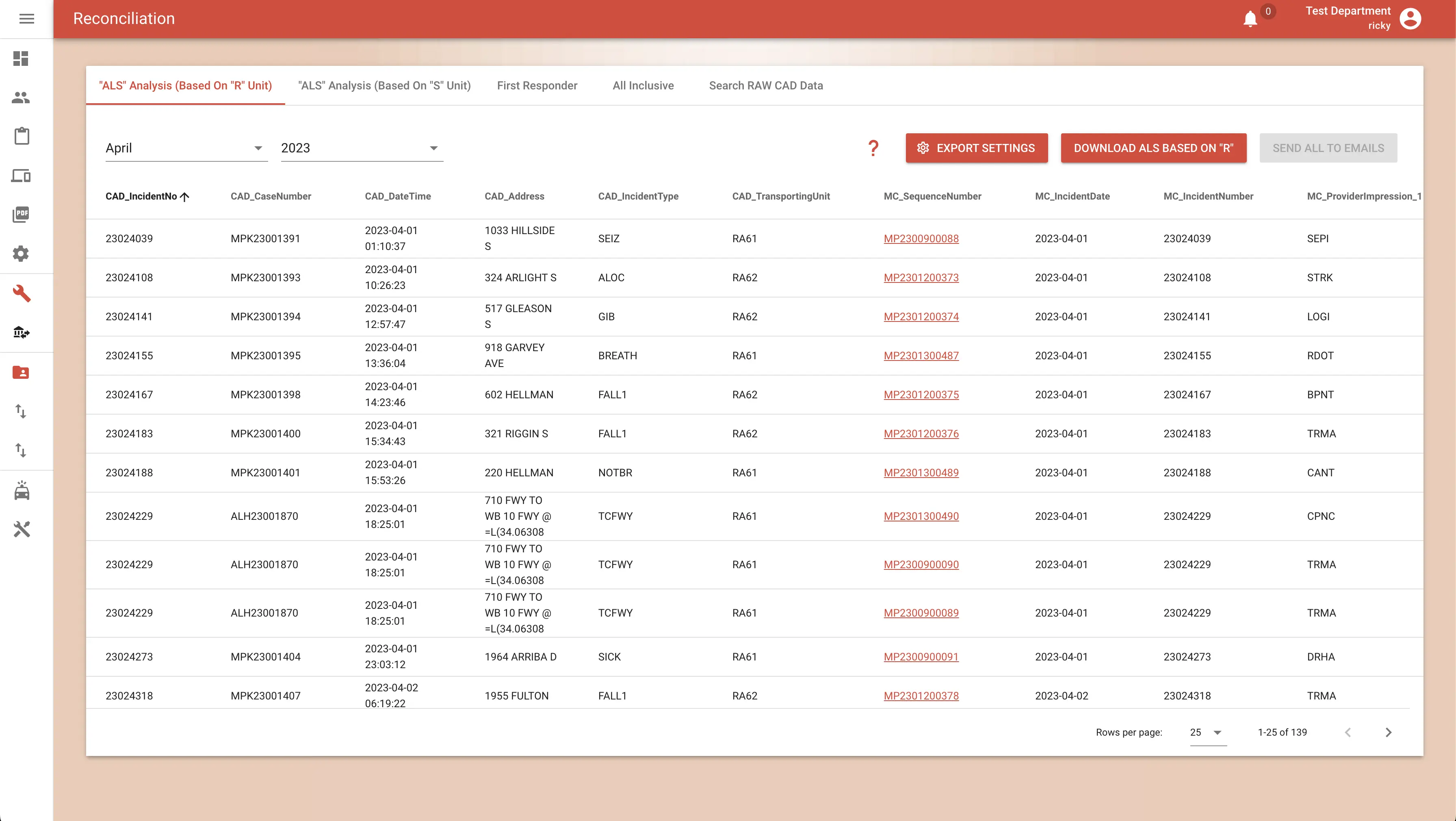Image resolution: width=1456 pixels, height=821 pixels.
Task: Expand the 2023 year dropdown
Action: tap(362, 148)
